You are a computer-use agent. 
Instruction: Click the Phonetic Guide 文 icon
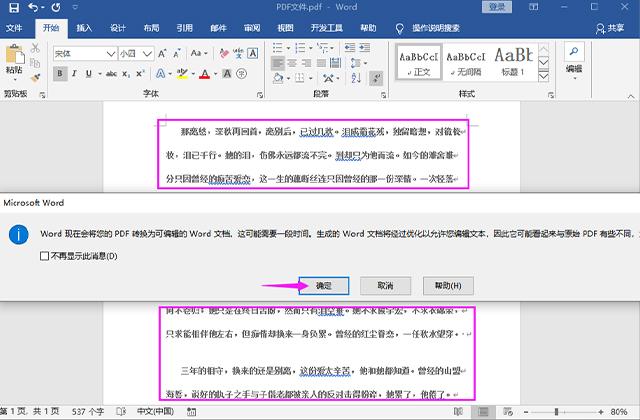click(238, 53)
